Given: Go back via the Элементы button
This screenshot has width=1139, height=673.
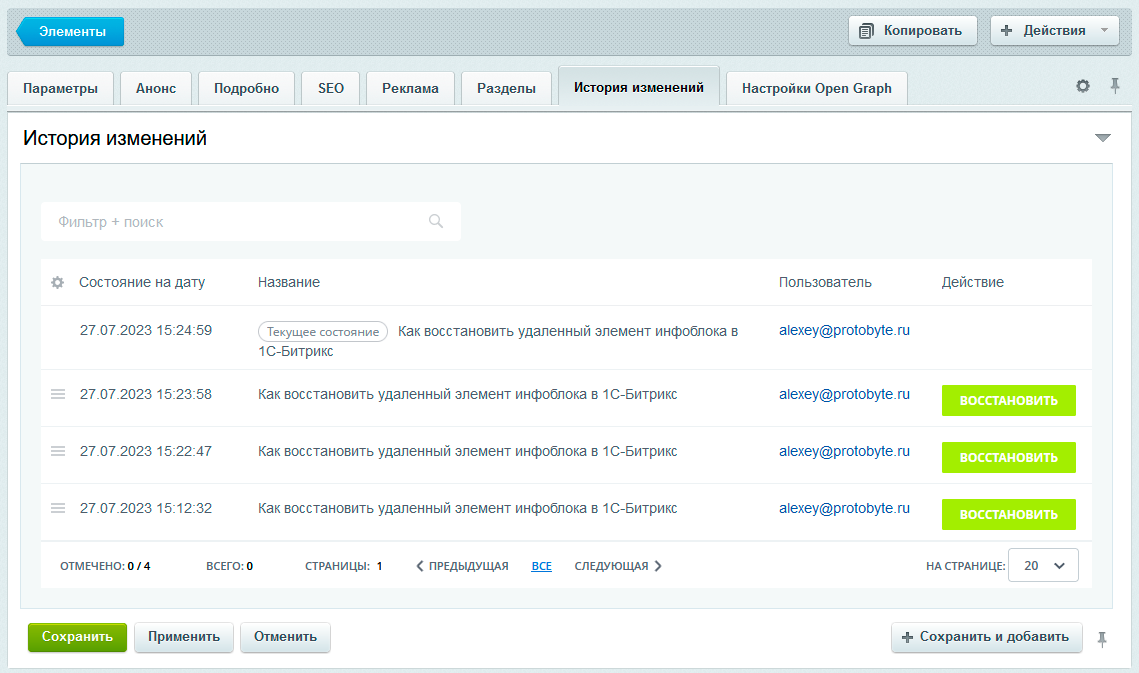Looking at the screenshot, I should pos(71,31).
